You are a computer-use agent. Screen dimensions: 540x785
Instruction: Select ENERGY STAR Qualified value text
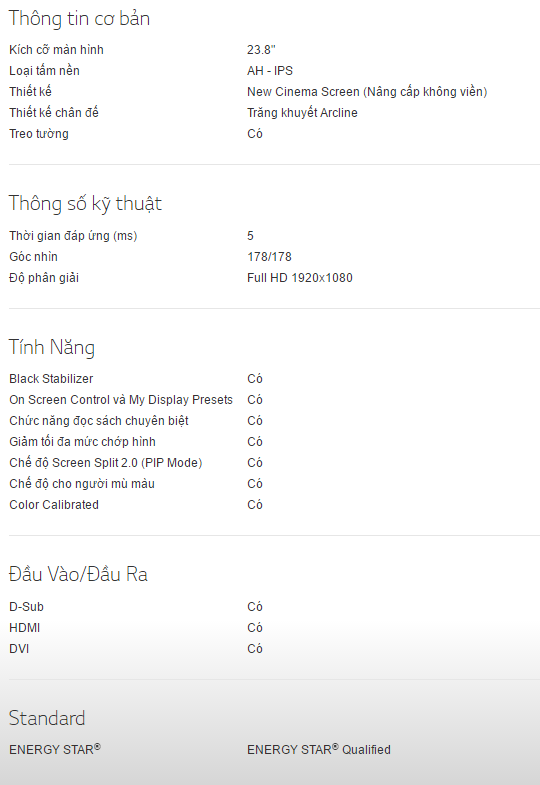(x=319, y=749)
